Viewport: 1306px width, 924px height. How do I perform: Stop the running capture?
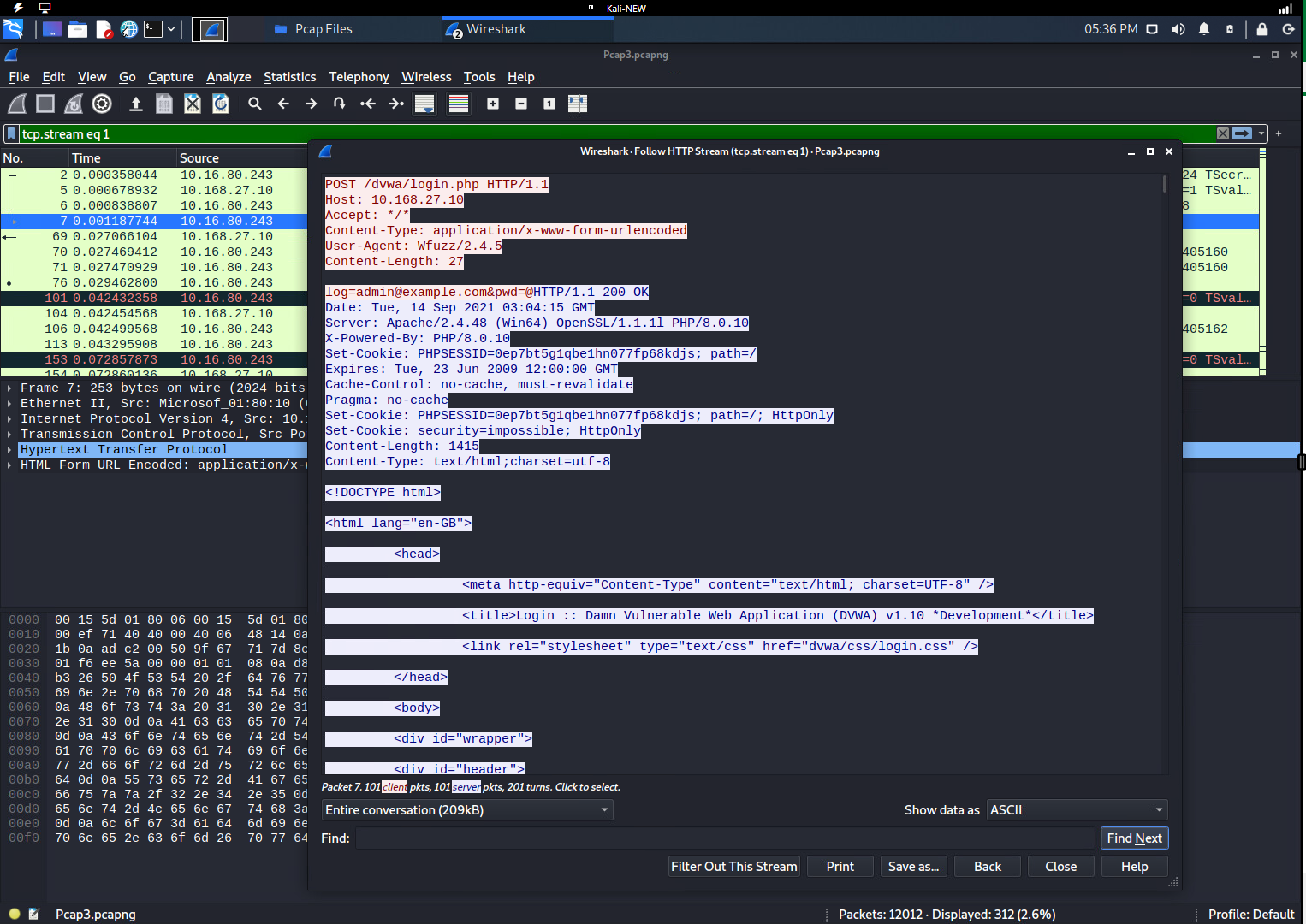click(45, 104)
